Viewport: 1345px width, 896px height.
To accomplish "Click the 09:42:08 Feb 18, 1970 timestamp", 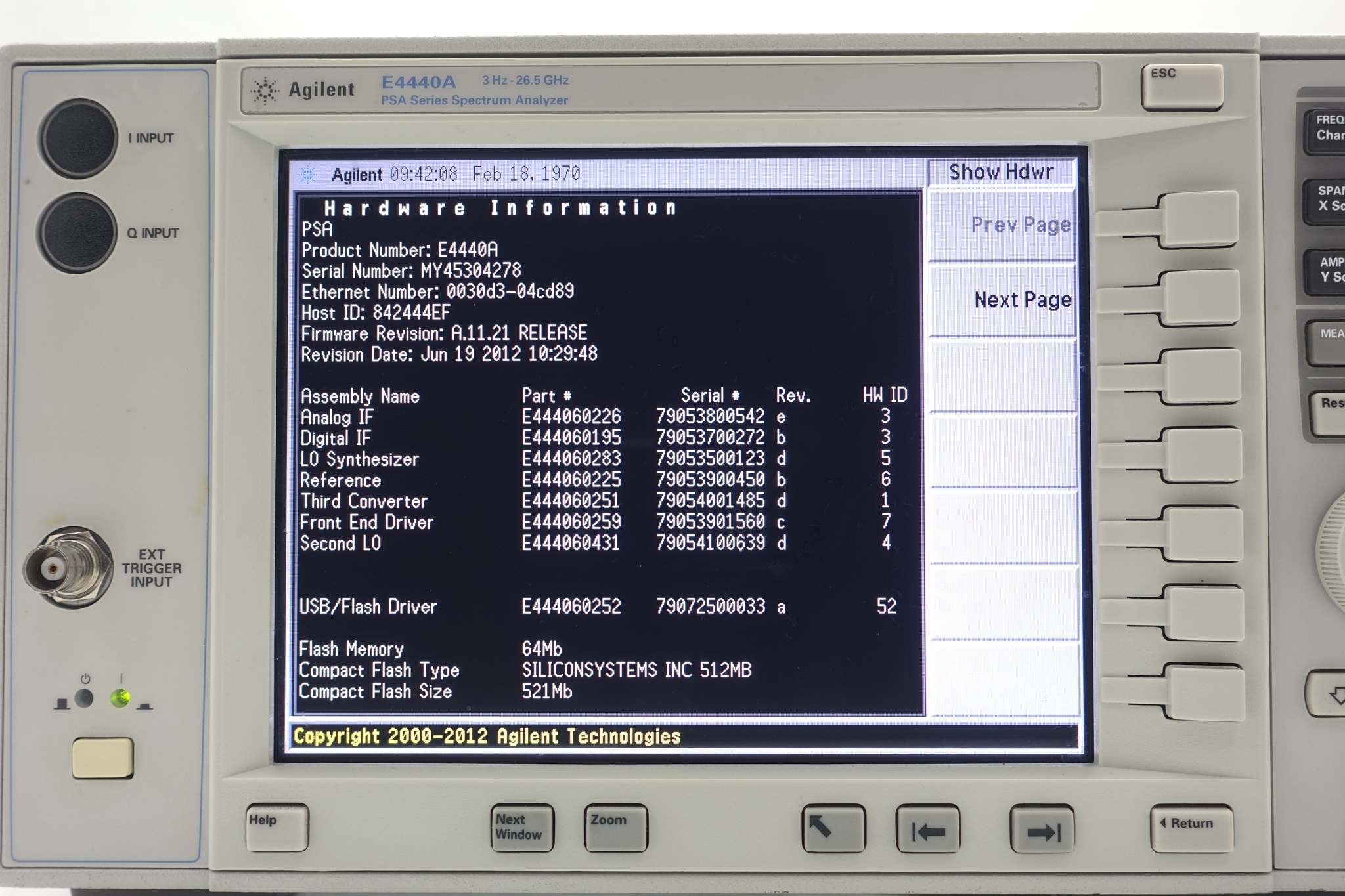I will 485,174.
